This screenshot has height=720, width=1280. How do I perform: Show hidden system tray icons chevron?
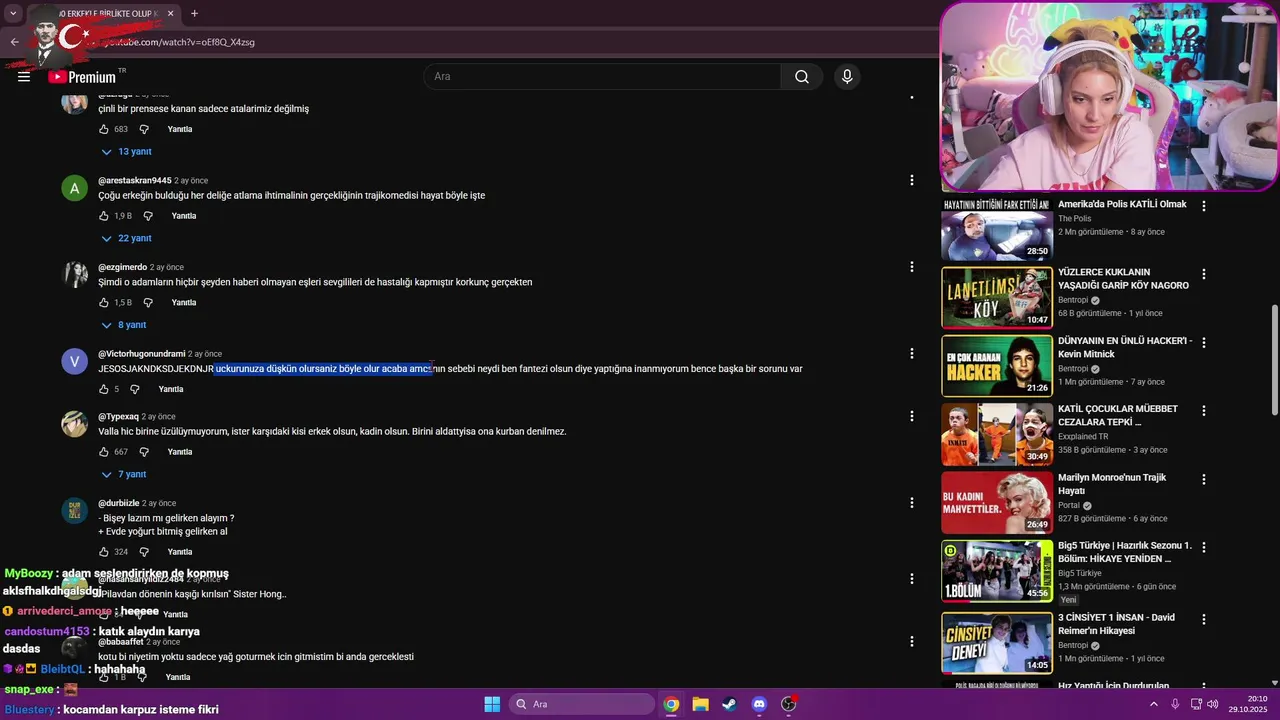click(x=1153, y=704)
